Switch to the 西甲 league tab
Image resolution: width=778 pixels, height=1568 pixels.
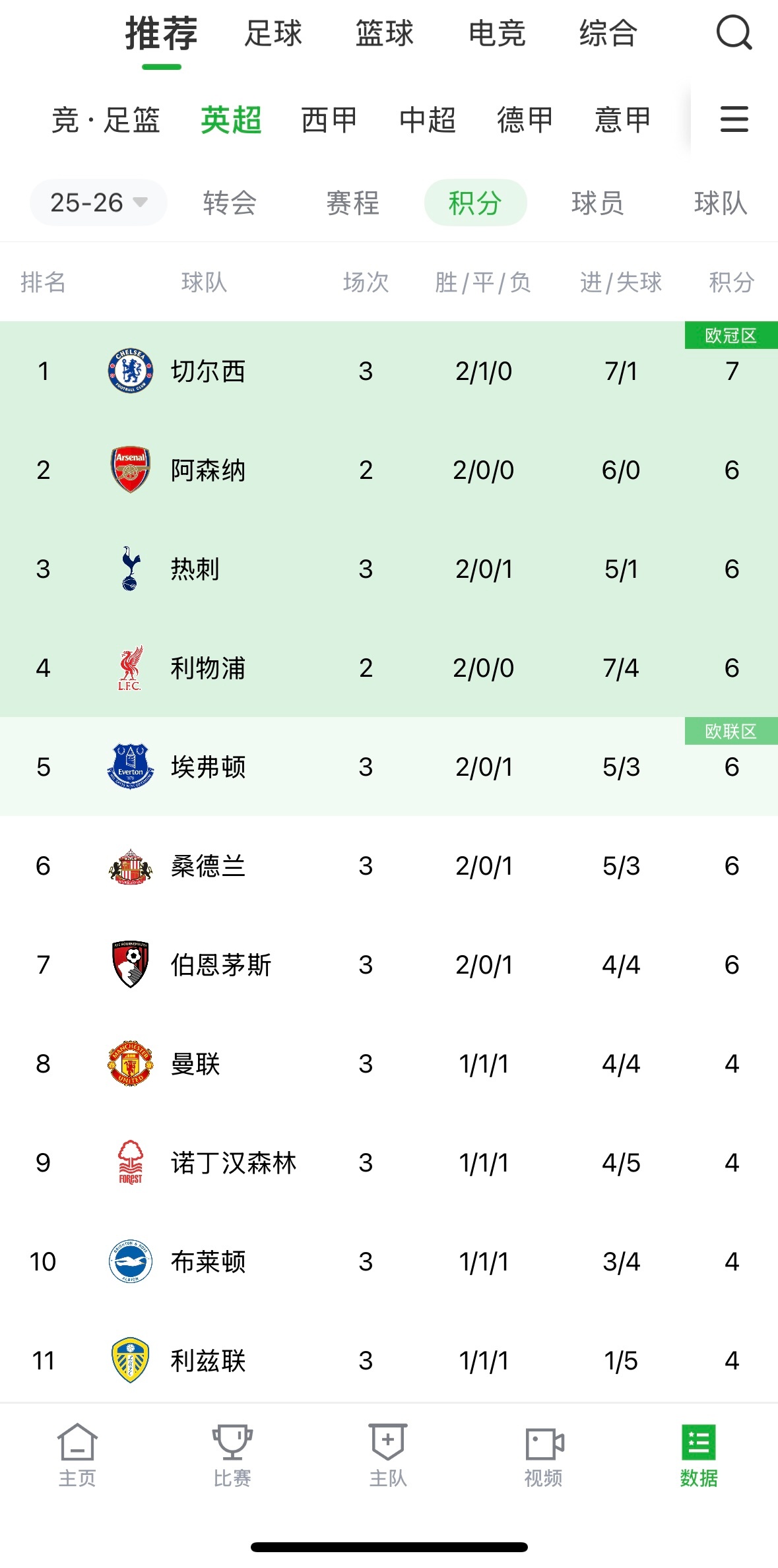329,120
